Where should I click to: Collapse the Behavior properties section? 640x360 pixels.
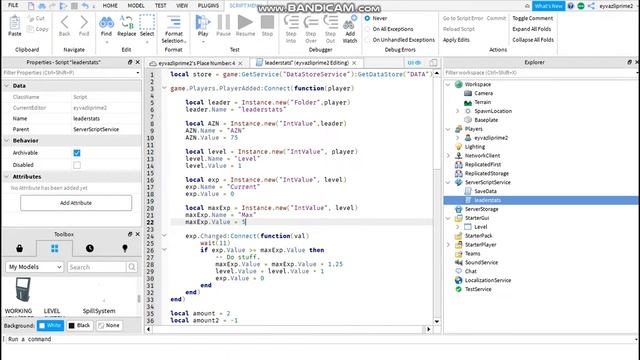point(7,140)
